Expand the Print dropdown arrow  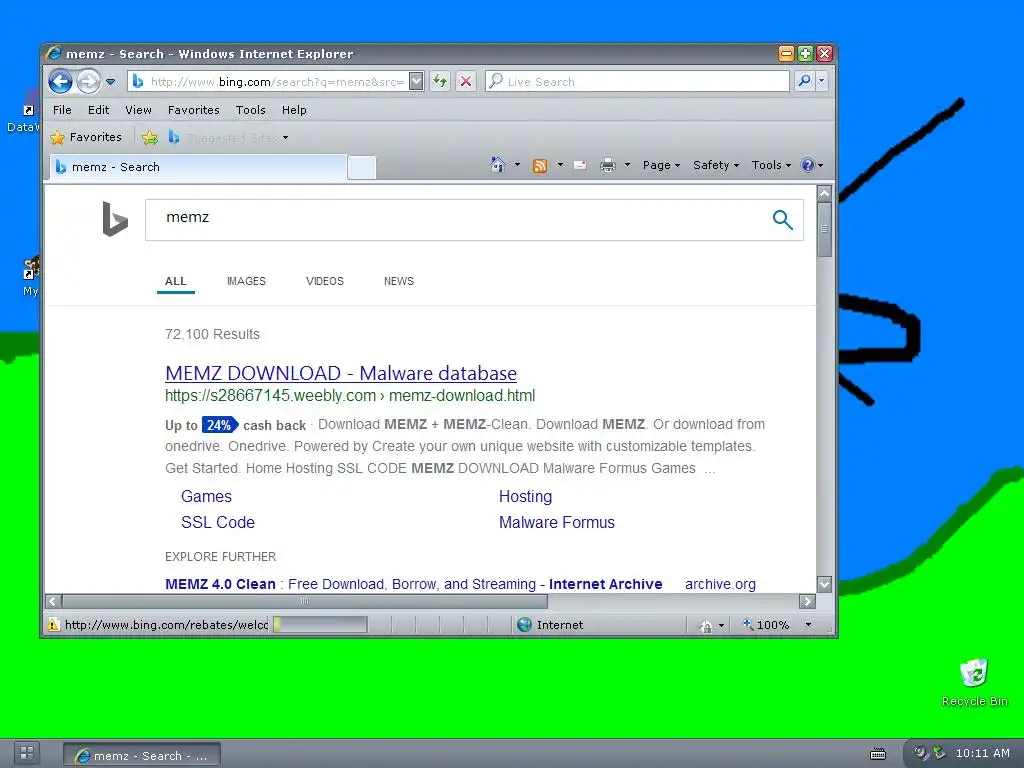pyautogui.click(x=627, y=165)
